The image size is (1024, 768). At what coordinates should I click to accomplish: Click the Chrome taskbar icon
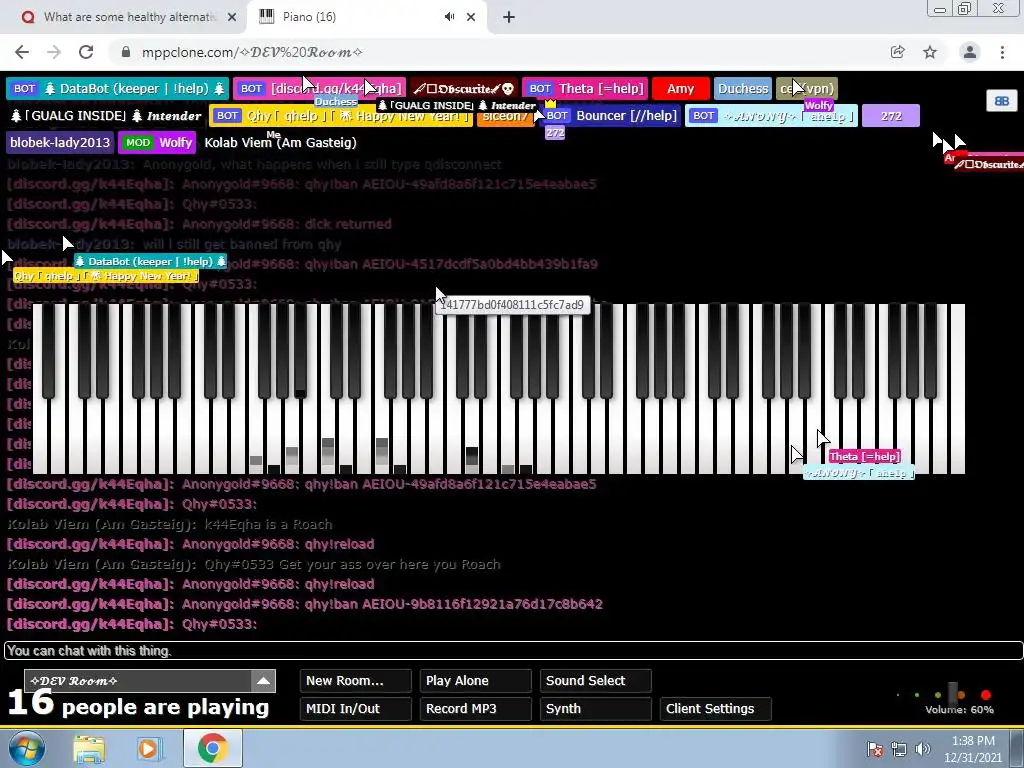pos(212,748)
